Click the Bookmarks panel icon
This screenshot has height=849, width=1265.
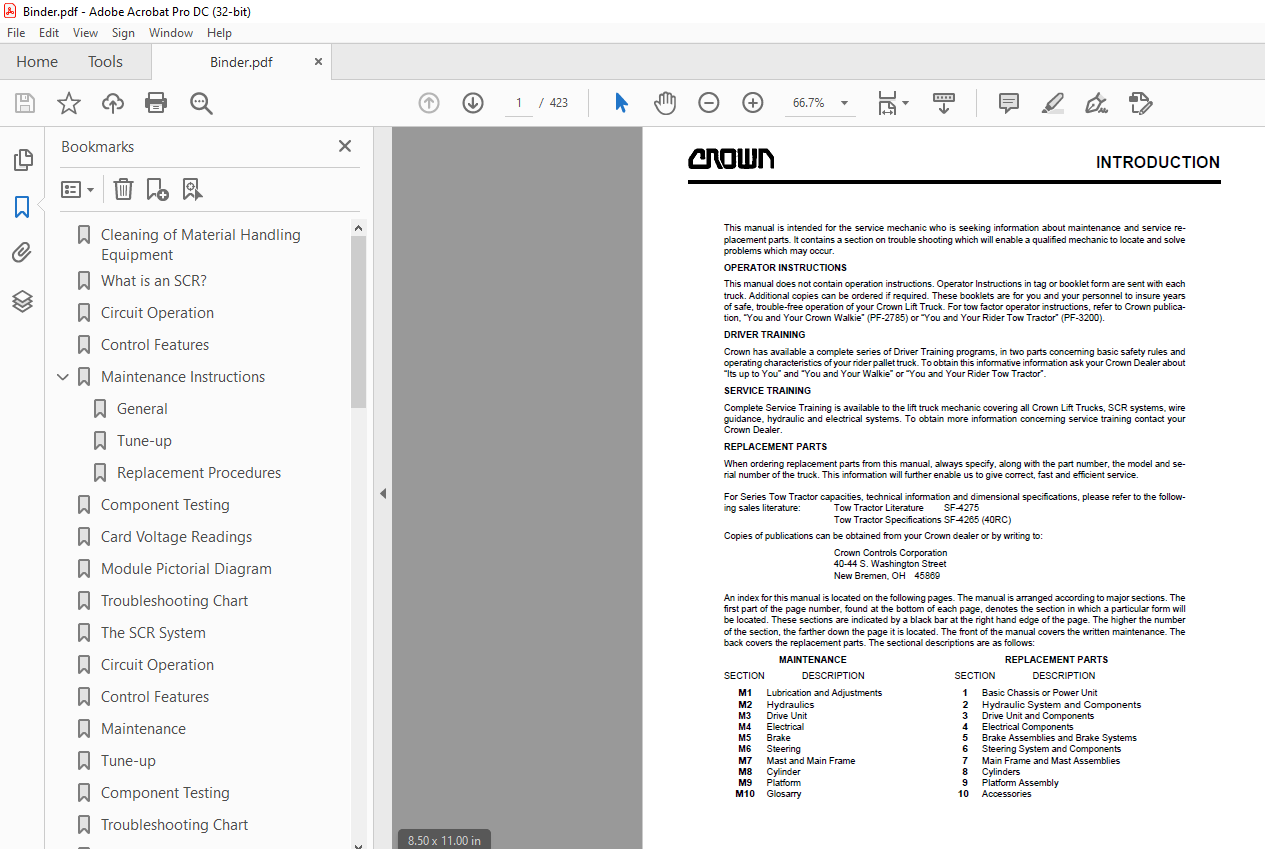tap(22, 207)
